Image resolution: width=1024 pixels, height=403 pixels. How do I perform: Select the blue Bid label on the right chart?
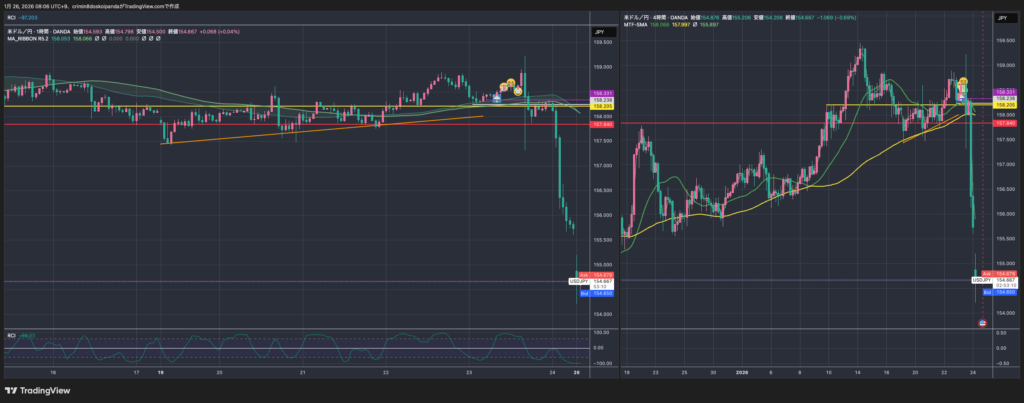click(987, 293)
